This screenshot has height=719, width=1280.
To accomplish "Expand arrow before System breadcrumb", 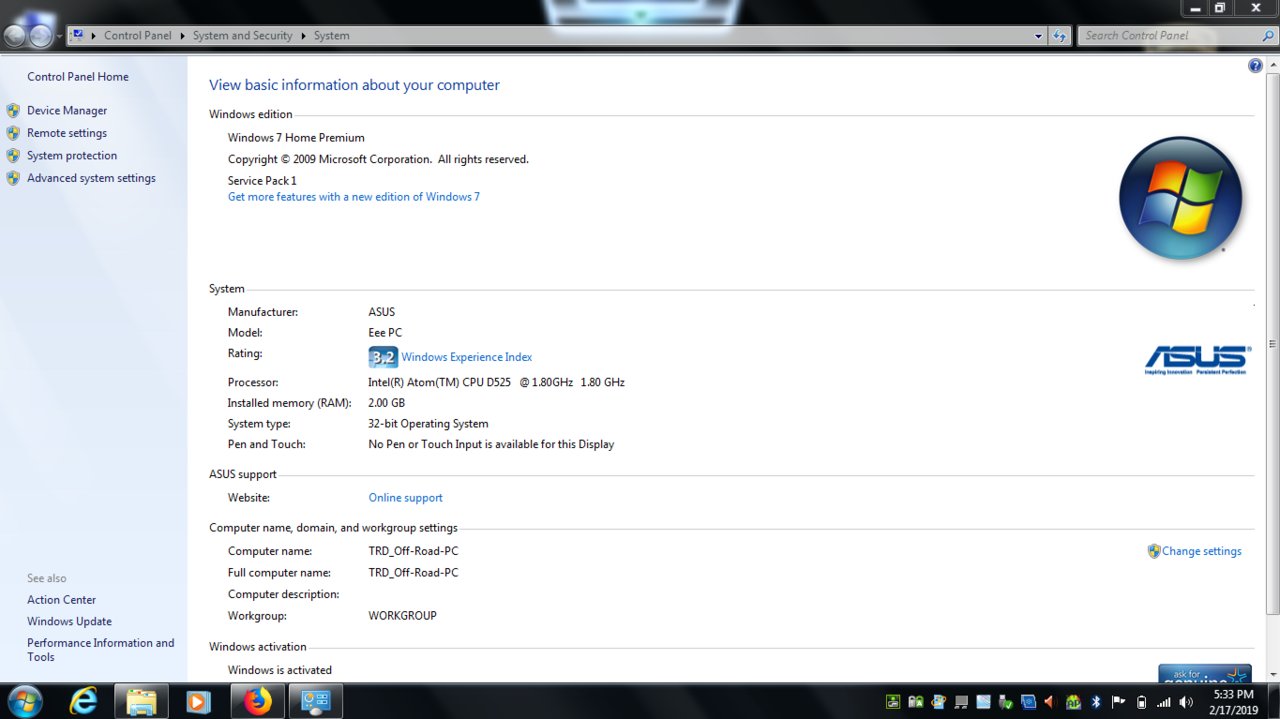I will [x=304, y=35].
